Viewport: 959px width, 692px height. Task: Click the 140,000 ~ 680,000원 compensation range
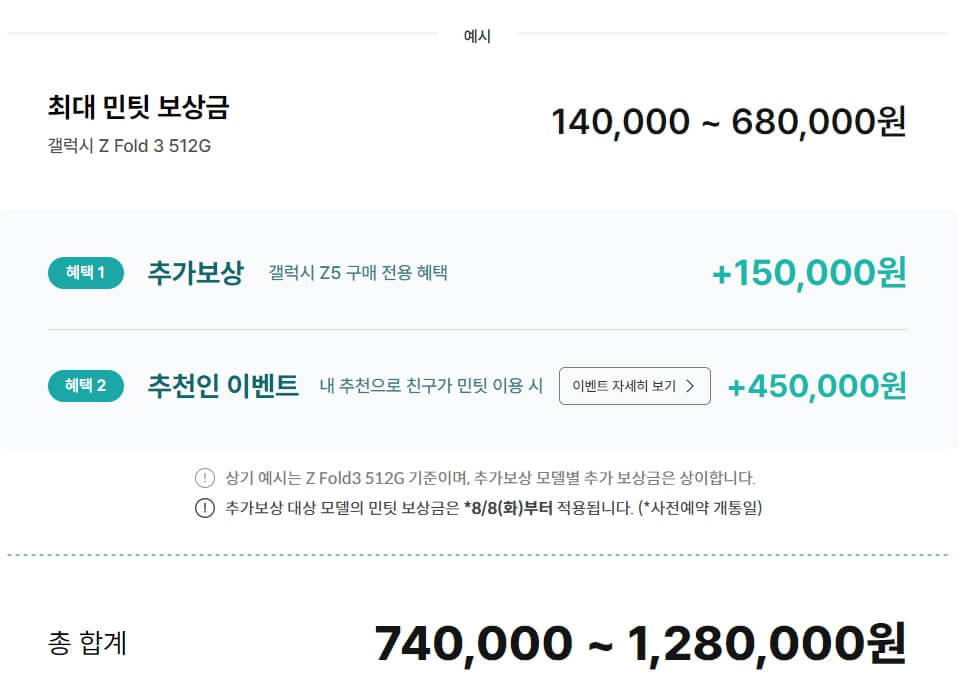point(730,121)
